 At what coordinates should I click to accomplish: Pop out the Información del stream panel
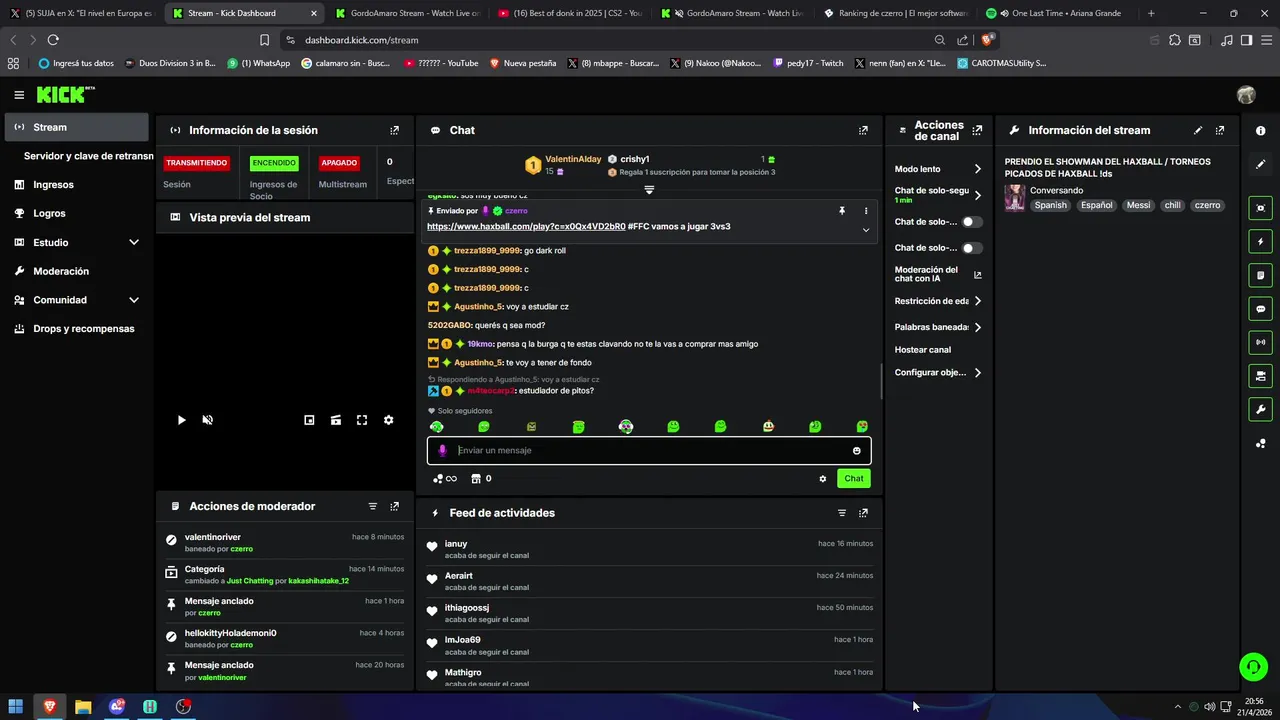[x=1220, y=130]
